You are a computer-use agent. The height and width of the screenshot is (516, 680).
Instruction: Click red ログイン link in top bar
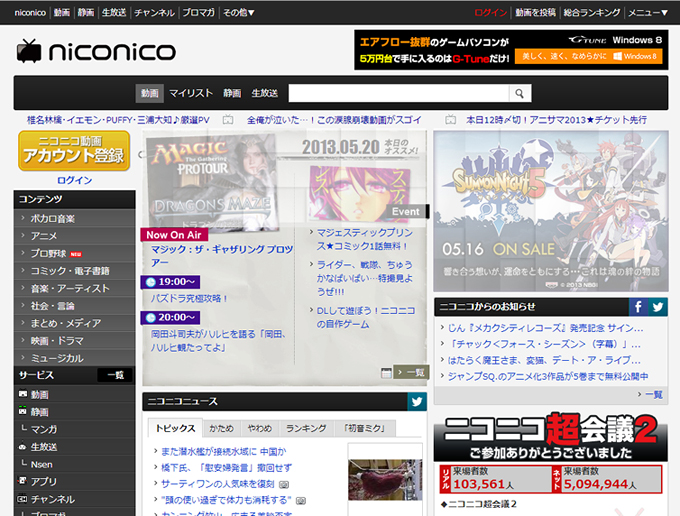[490, 13]
